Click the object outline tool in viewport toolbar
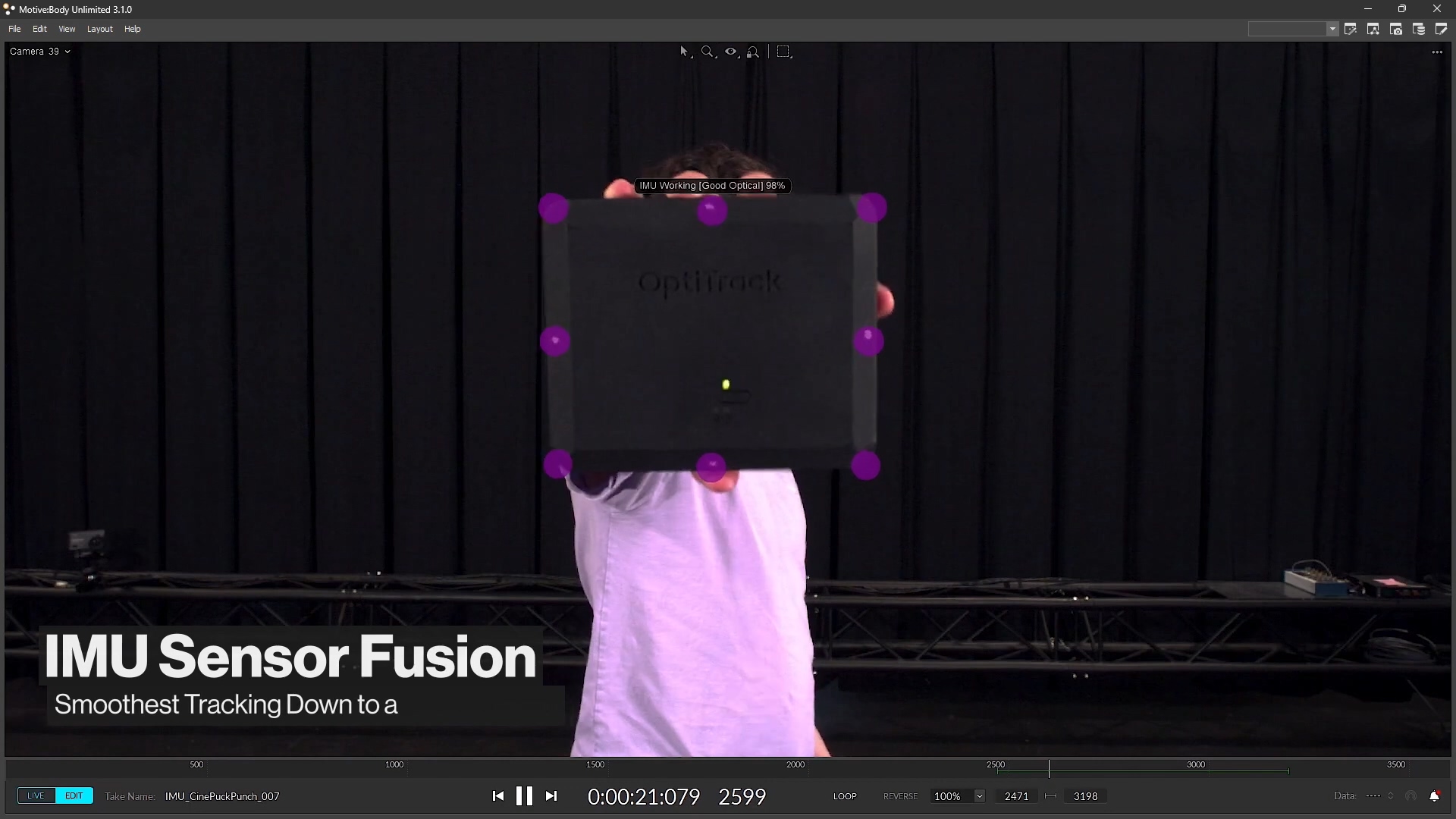The width and height of the screenshot is (1456, 819). (753, 52)
